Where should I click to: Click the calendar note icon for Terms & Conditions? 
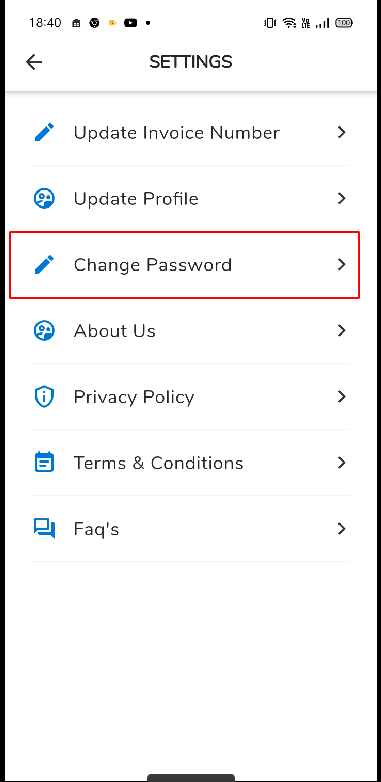coord(44,462)
